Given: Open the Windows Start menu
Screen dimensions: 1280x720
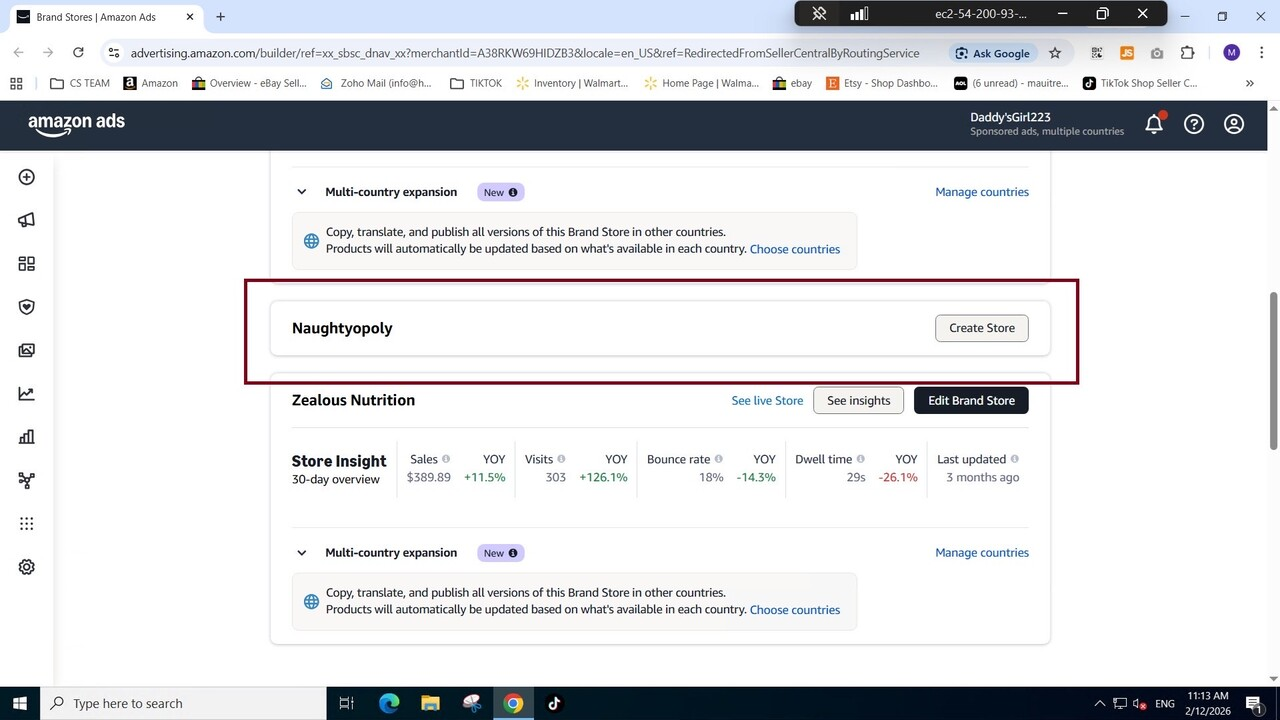Looking at the screenshot, I should 20,704.
